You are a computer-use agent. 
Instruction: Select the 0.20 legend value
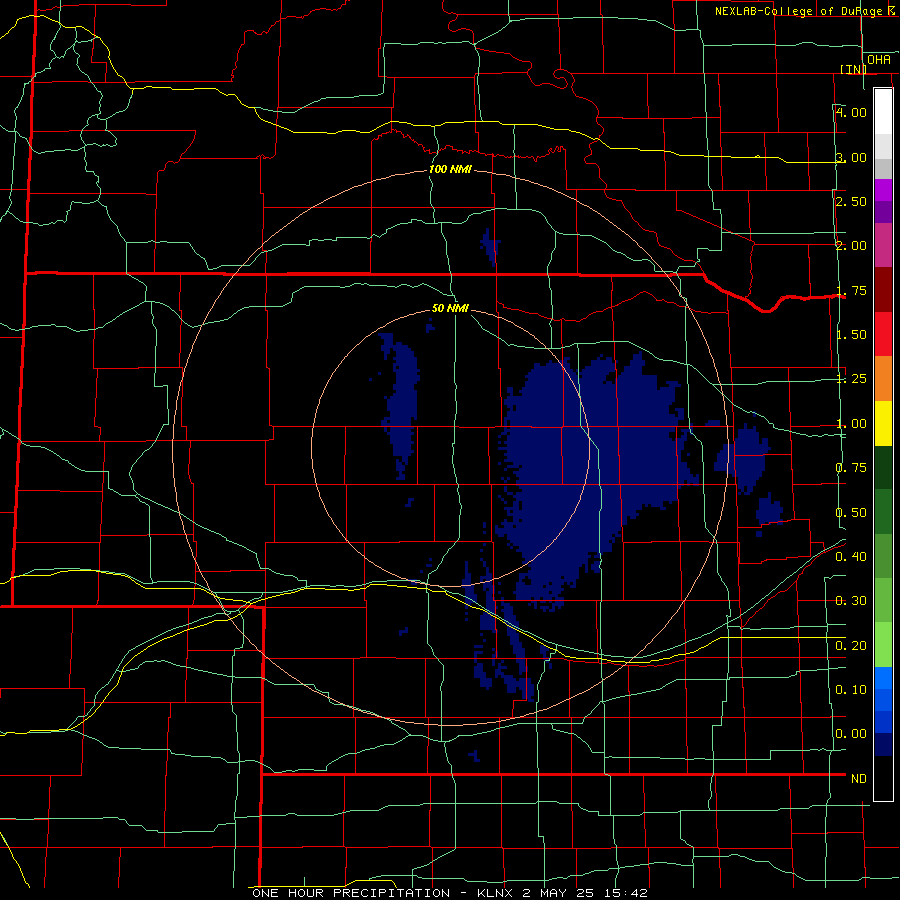coord(851,645)
